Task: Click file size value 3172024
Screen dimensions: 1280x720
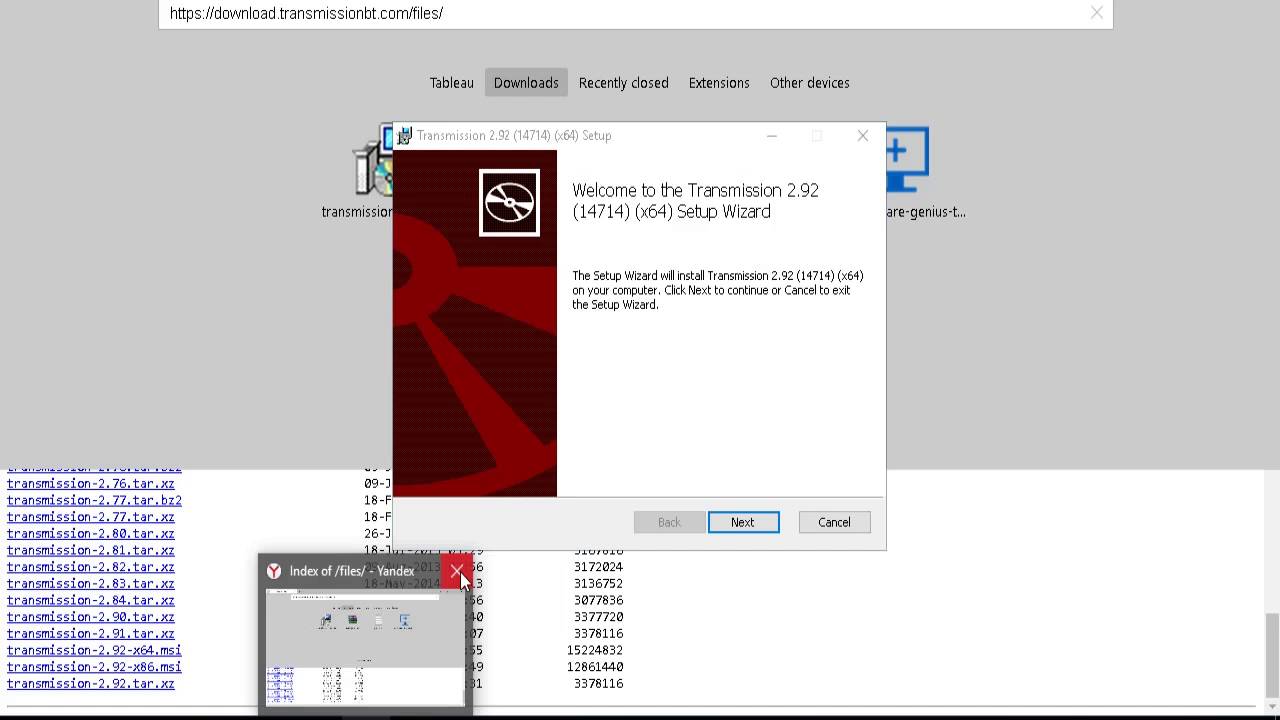Action: click(599, 567)
